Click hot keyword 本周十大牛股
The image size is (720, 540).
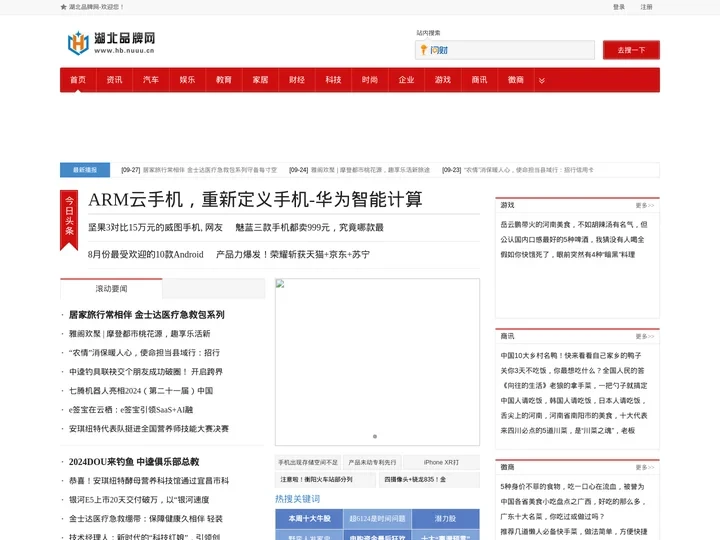point(309,518)
